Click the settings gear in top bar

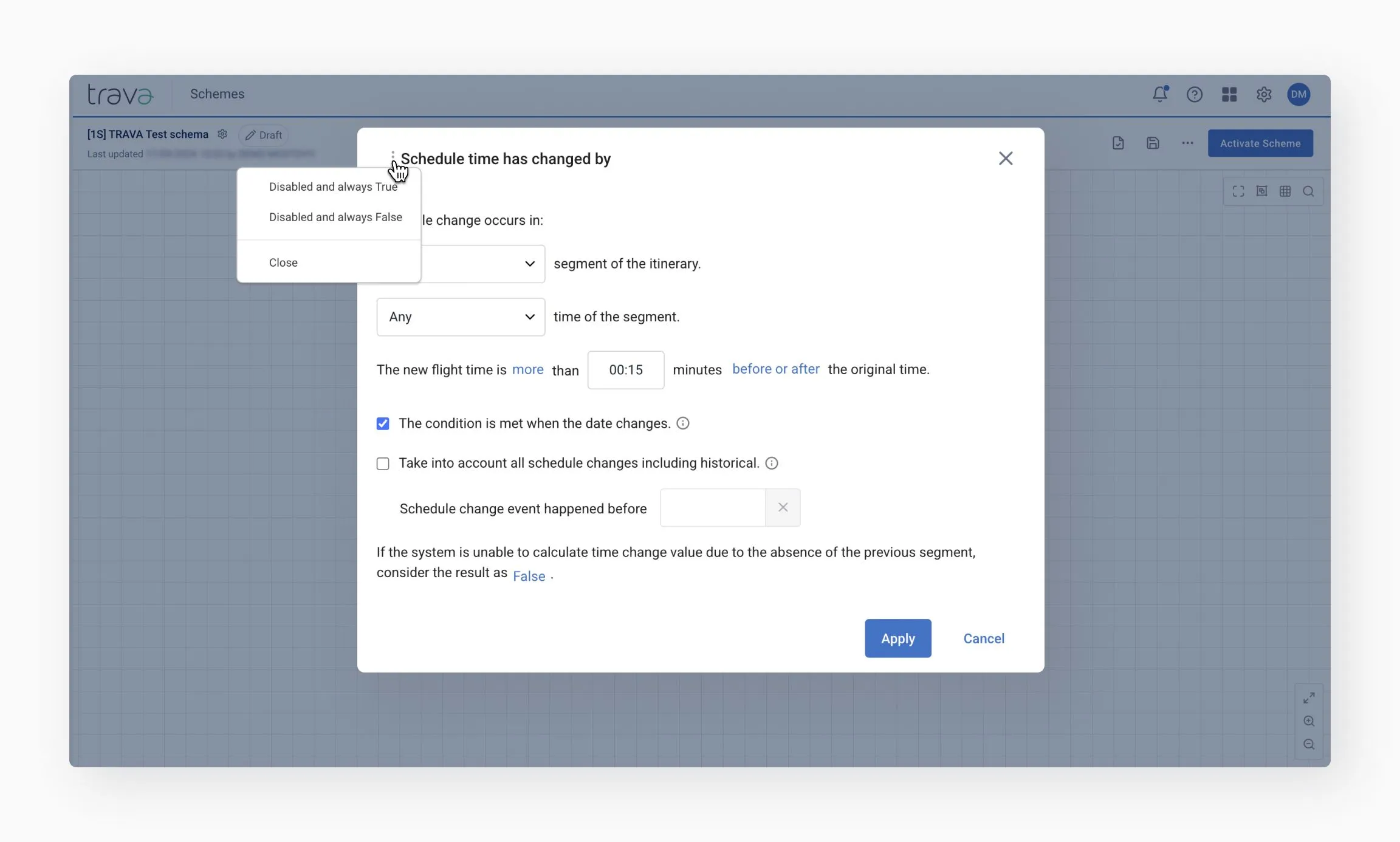click(x=1264, y=94)
